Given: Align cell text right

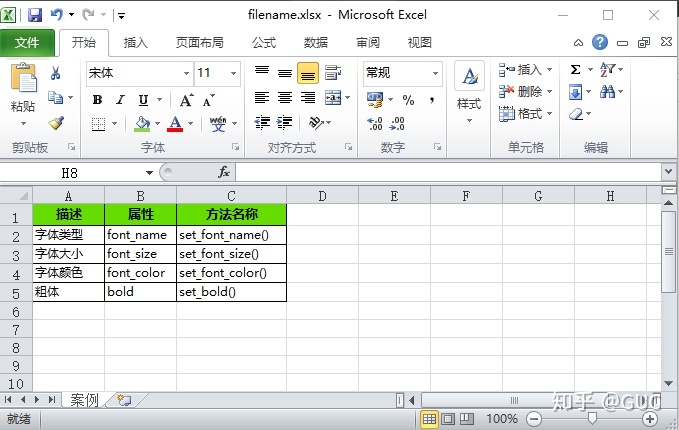Looking at the screenshot, I should coord(308,98).
